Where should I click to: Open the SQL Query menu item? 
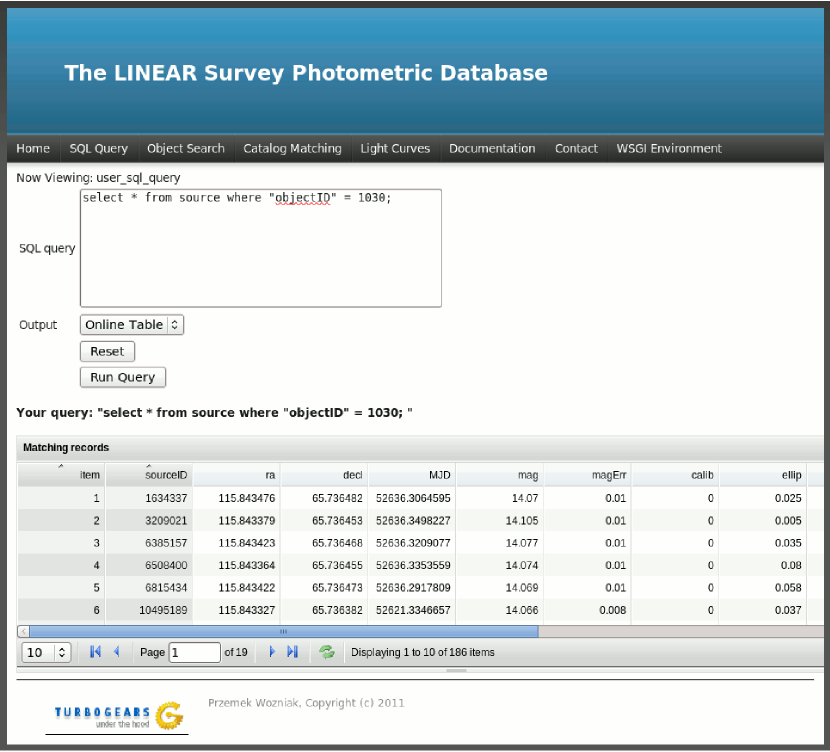(98, 148)
